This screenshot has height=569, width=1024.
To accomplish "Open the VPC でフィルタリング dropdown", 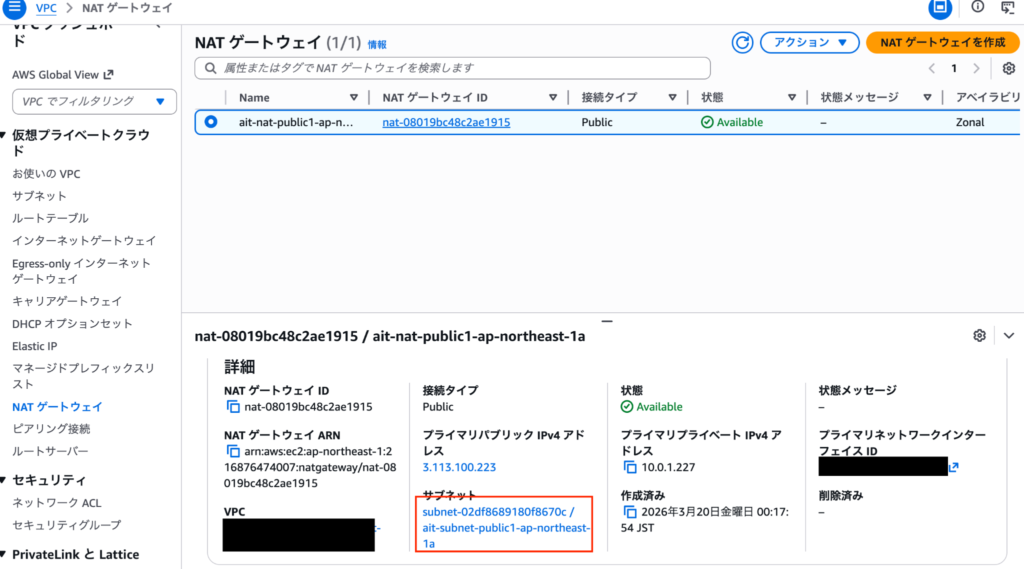I will point(94,101).
